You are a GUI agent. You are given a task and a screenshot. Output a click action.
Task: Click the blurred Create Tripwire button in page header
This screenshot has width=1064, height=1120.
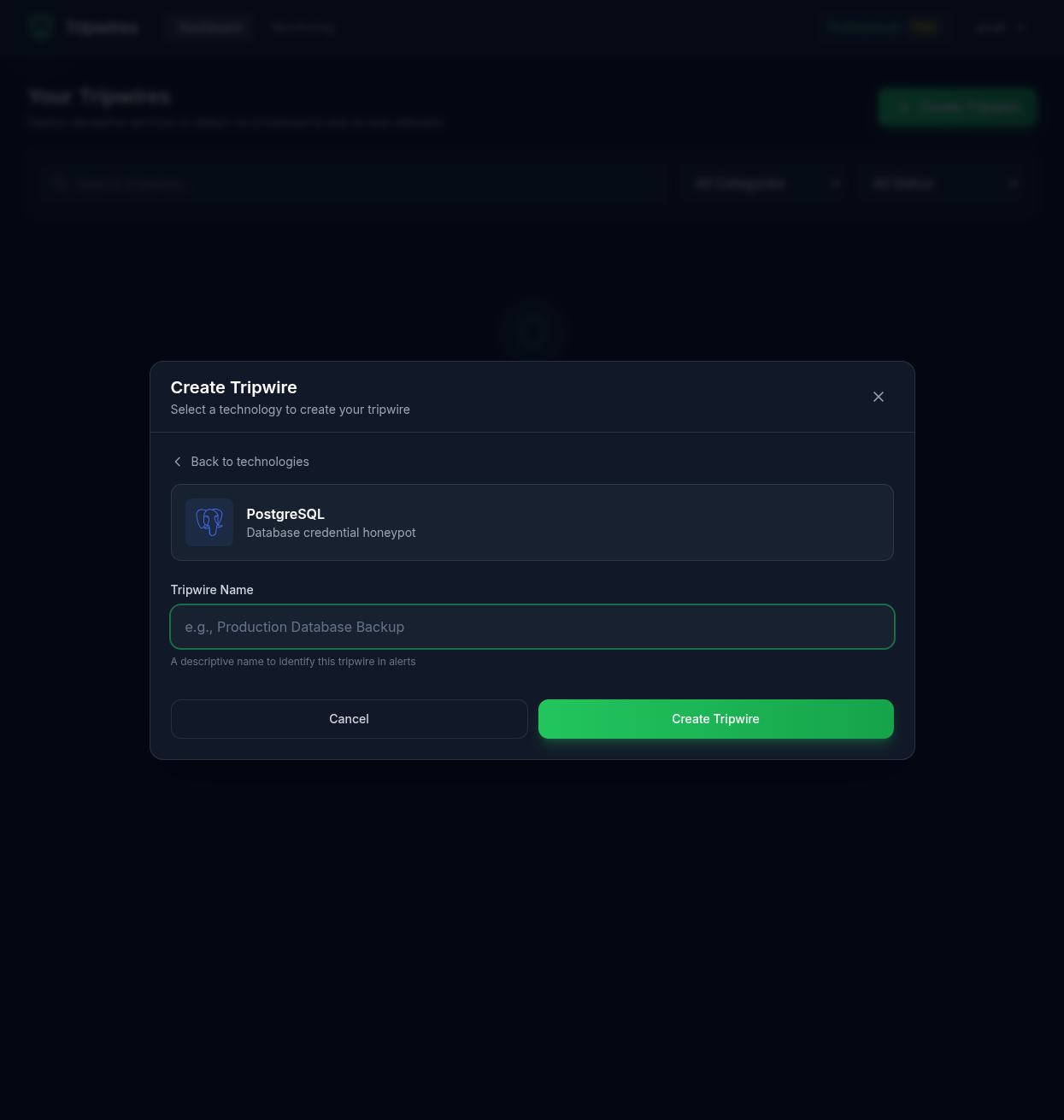pos(957,108)
